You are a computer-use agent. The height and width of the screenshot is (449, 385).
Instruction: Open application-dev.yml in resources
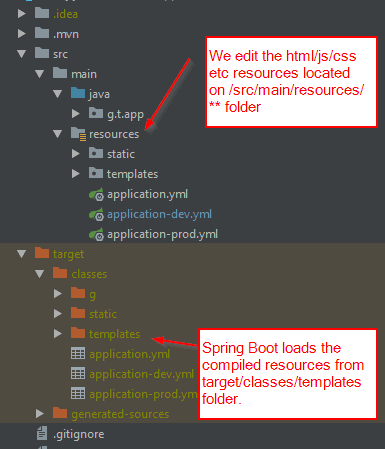(159, 214)
